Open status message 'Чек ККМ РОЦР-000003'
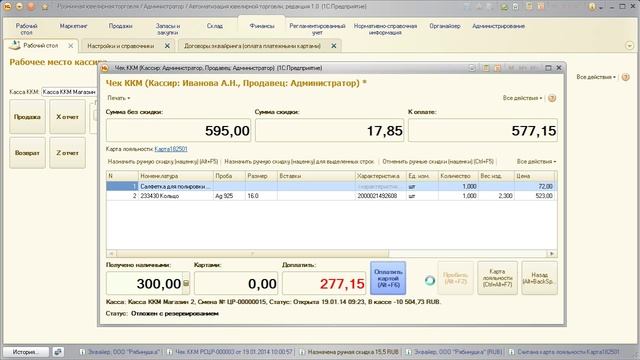 pyautogui.click(x=230, y=351)
